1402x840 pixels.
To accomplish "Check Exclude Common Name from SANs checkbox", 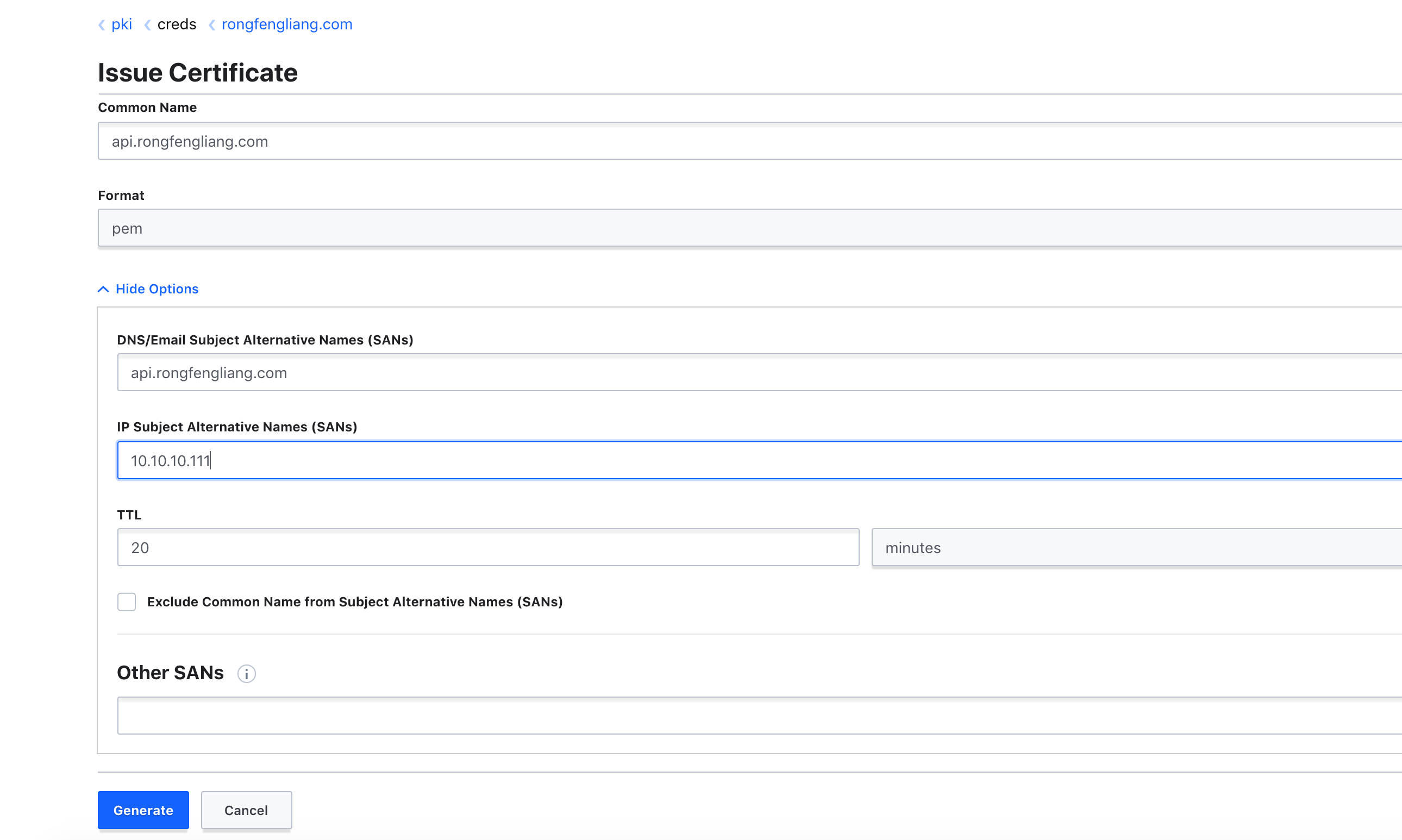I will [x=127, y=601].
